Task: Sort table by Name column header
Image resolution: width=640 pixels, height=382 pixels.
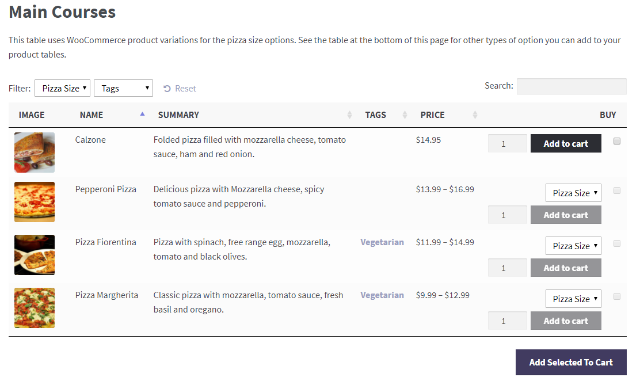Action: [91, 115]
